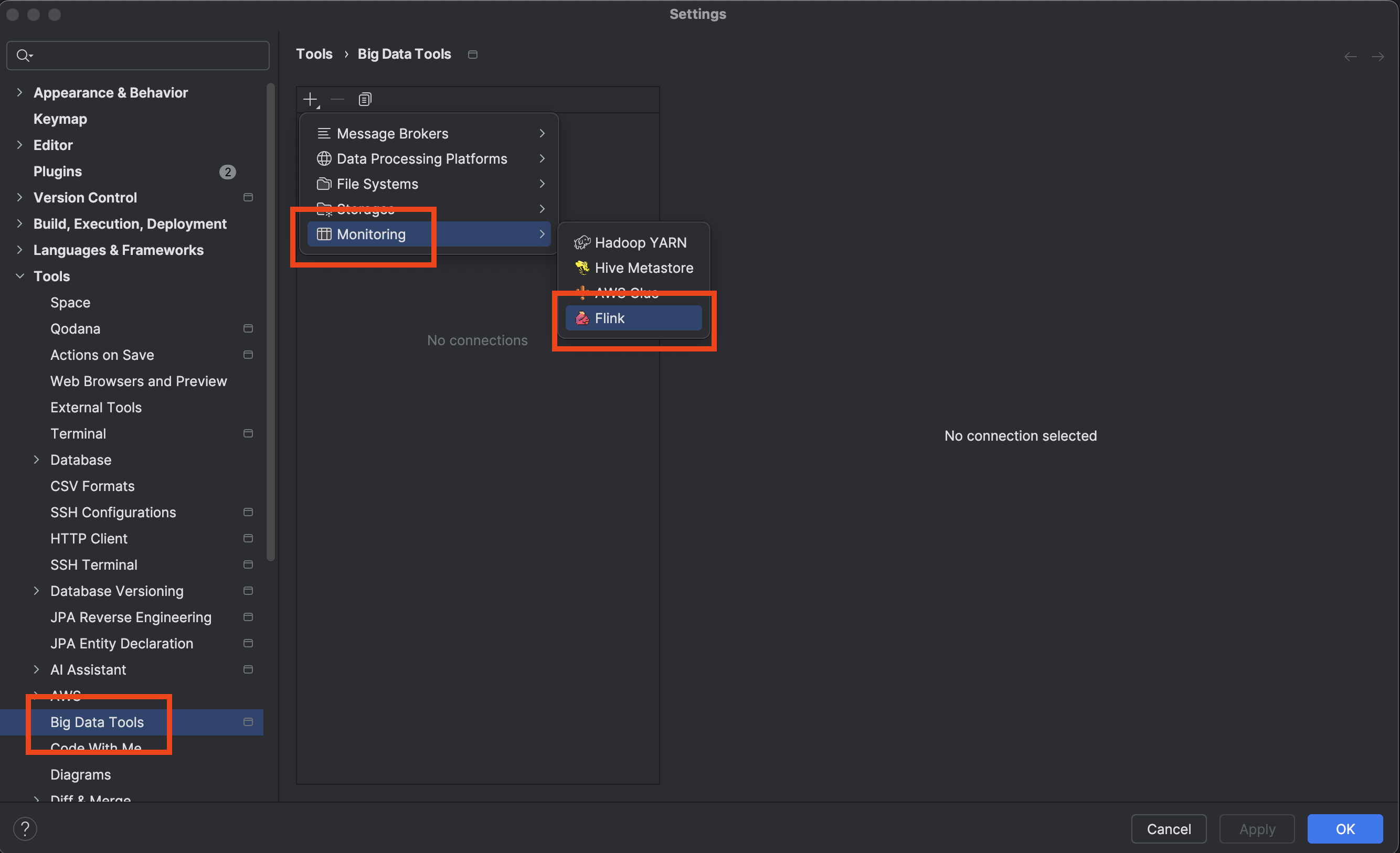The width and height of the screenshot is (1400, 853).
Task: Click the Hadoop YARN icon
Action: point(581,242)
